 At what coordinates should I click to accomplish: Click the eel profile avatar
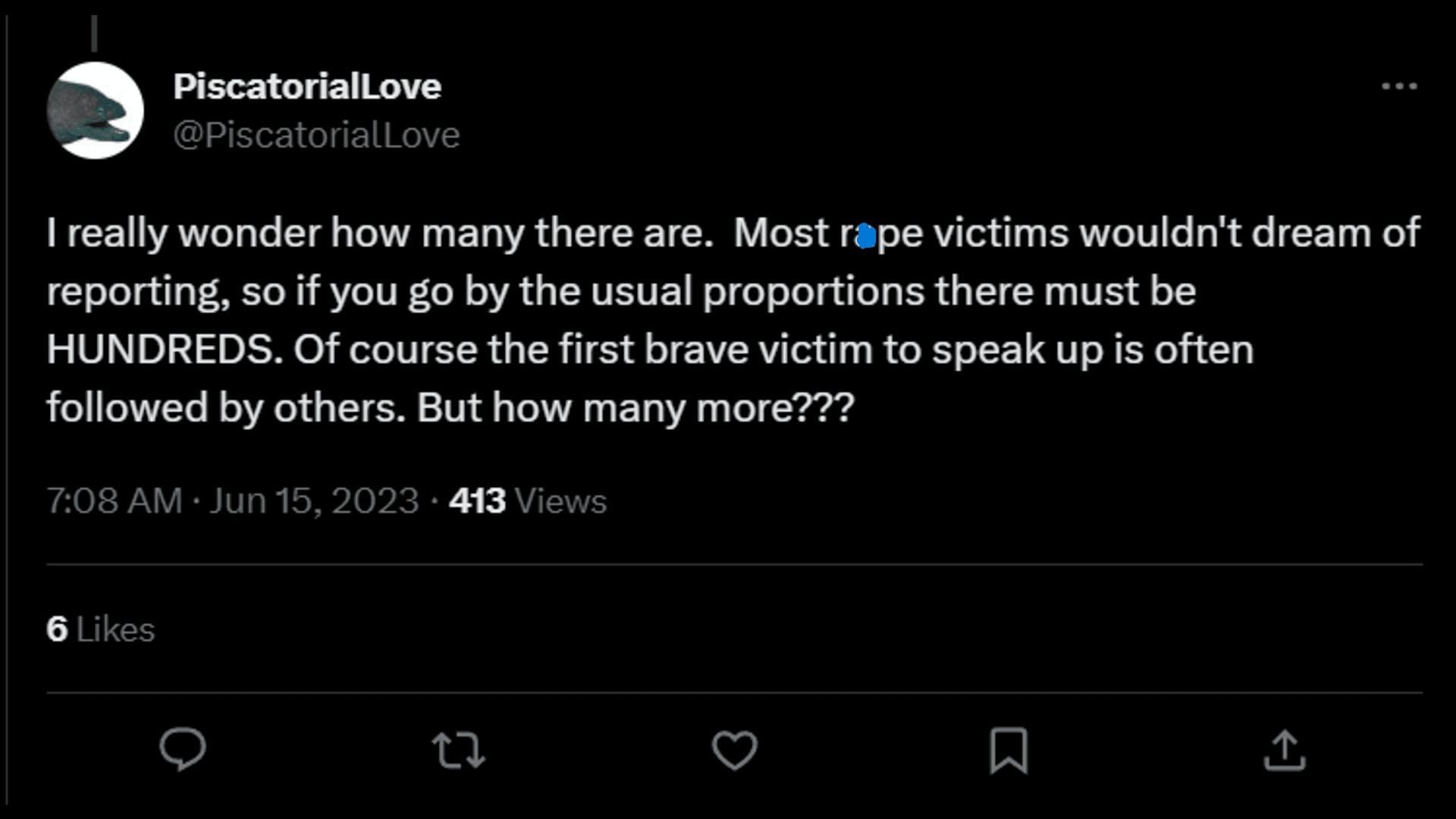point(96,111)
